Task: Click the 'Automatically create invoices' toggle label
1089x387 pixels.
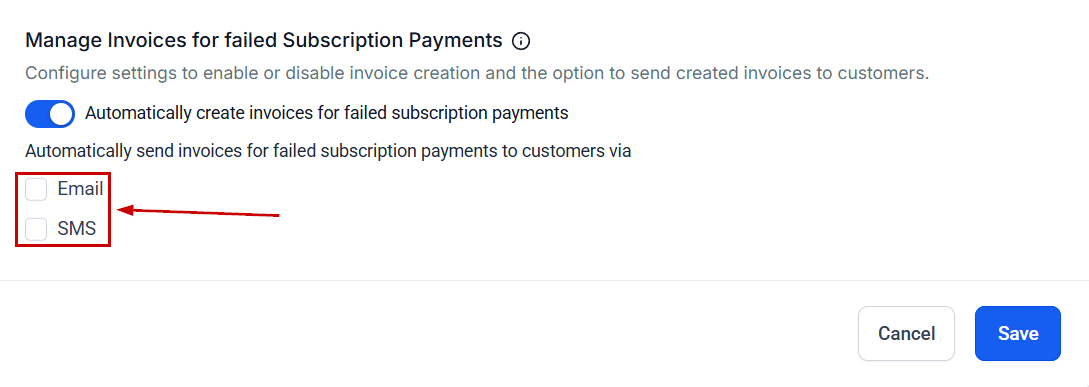Action: pyautogui.click(x=326, y=113)
